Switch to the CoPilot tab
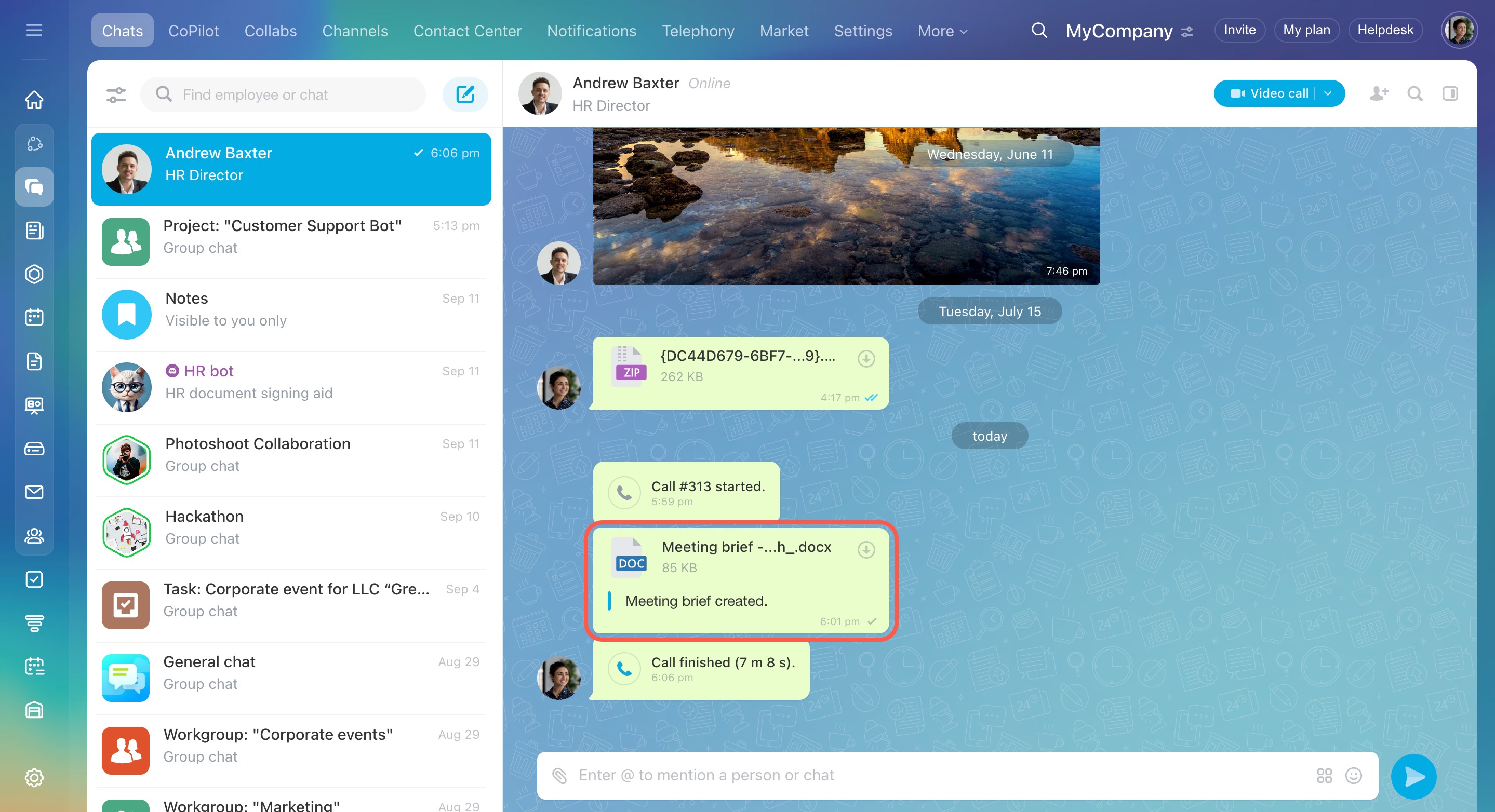The image size is (1495, 812). (193, 31)
